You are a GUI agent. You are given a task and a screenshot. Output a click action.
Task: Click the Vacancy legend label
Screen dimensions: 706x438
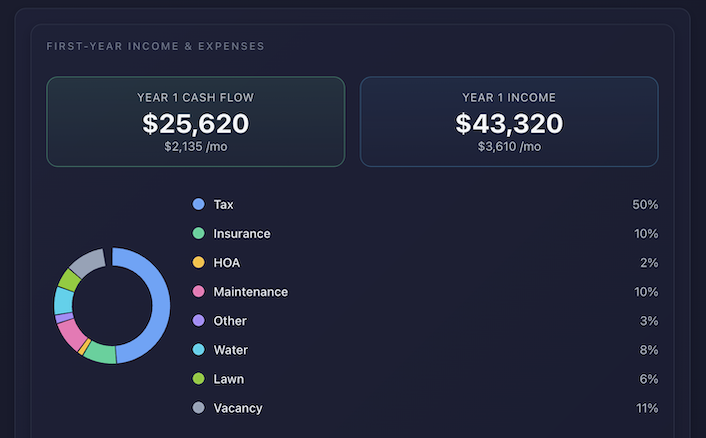238,408
